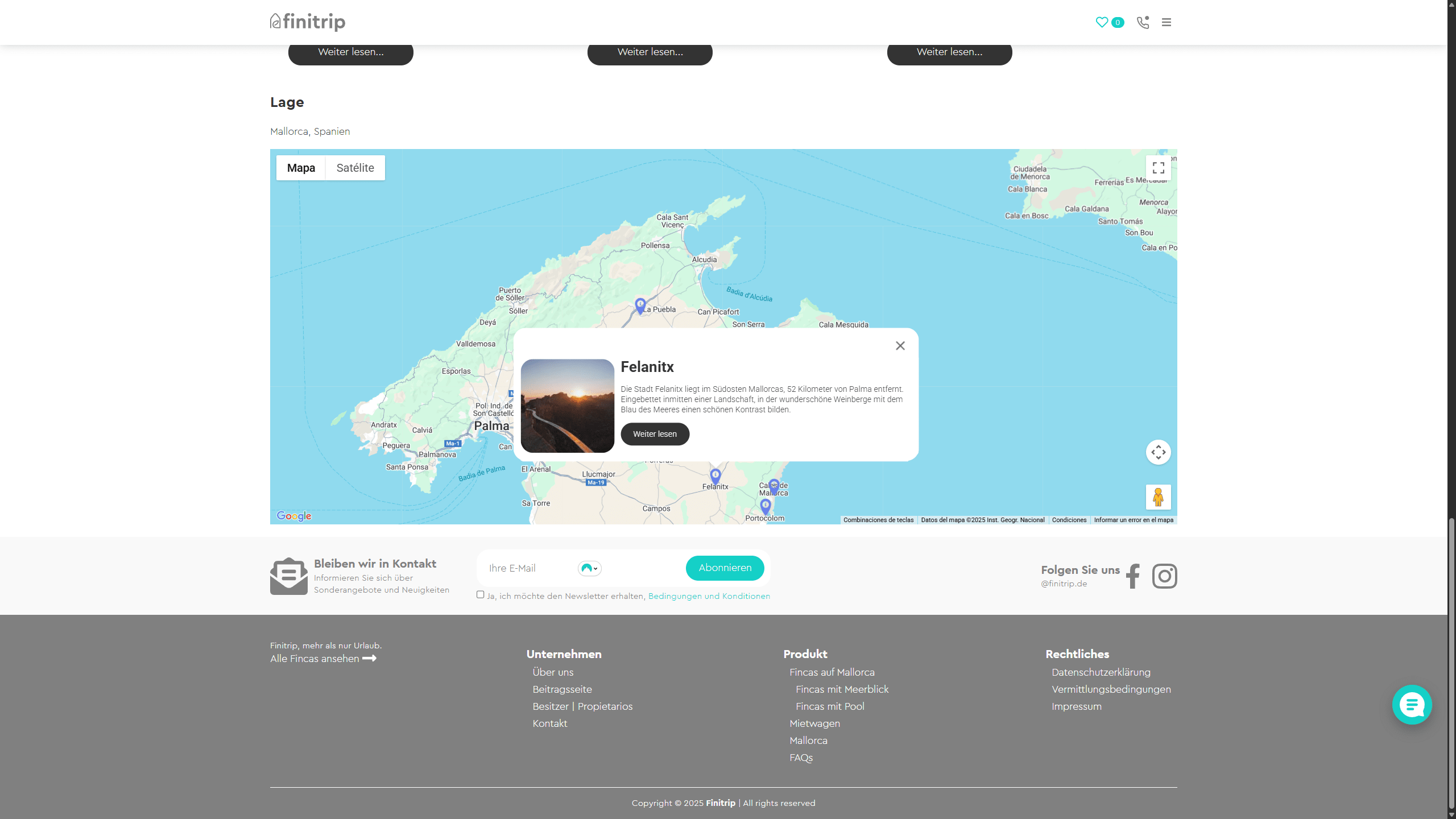The image size is (1456, 819).
Task: Open the hamburger menu icon
Action: coord(1167,22)
